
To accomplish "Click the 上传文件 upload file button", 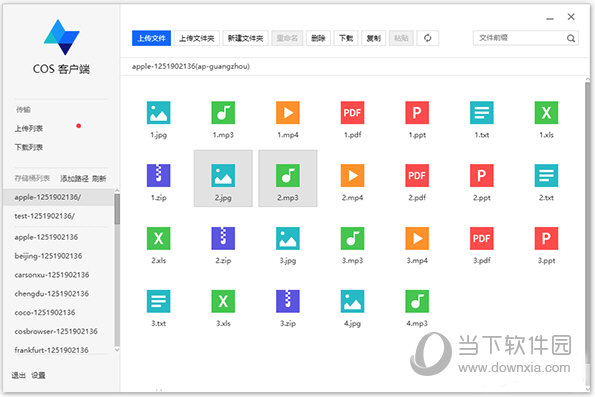I will pyautogui.click(x=151, y=38).
